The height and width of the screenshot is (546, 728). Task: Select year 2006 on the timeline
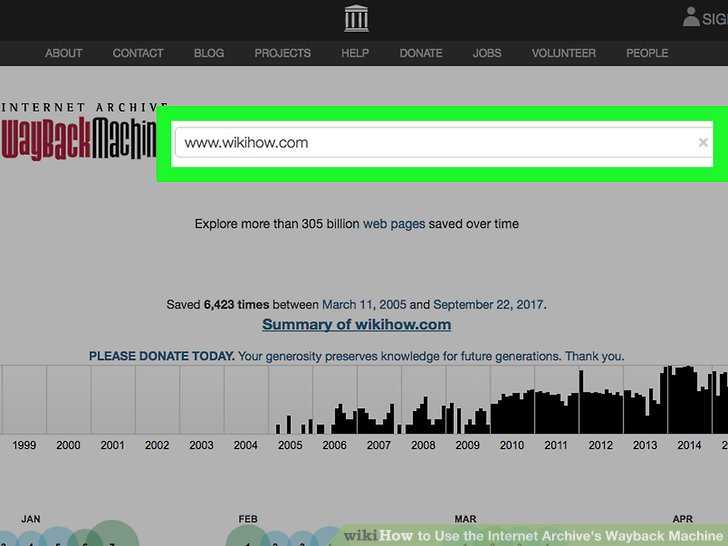pyautogui.click(x=334, y=445)
